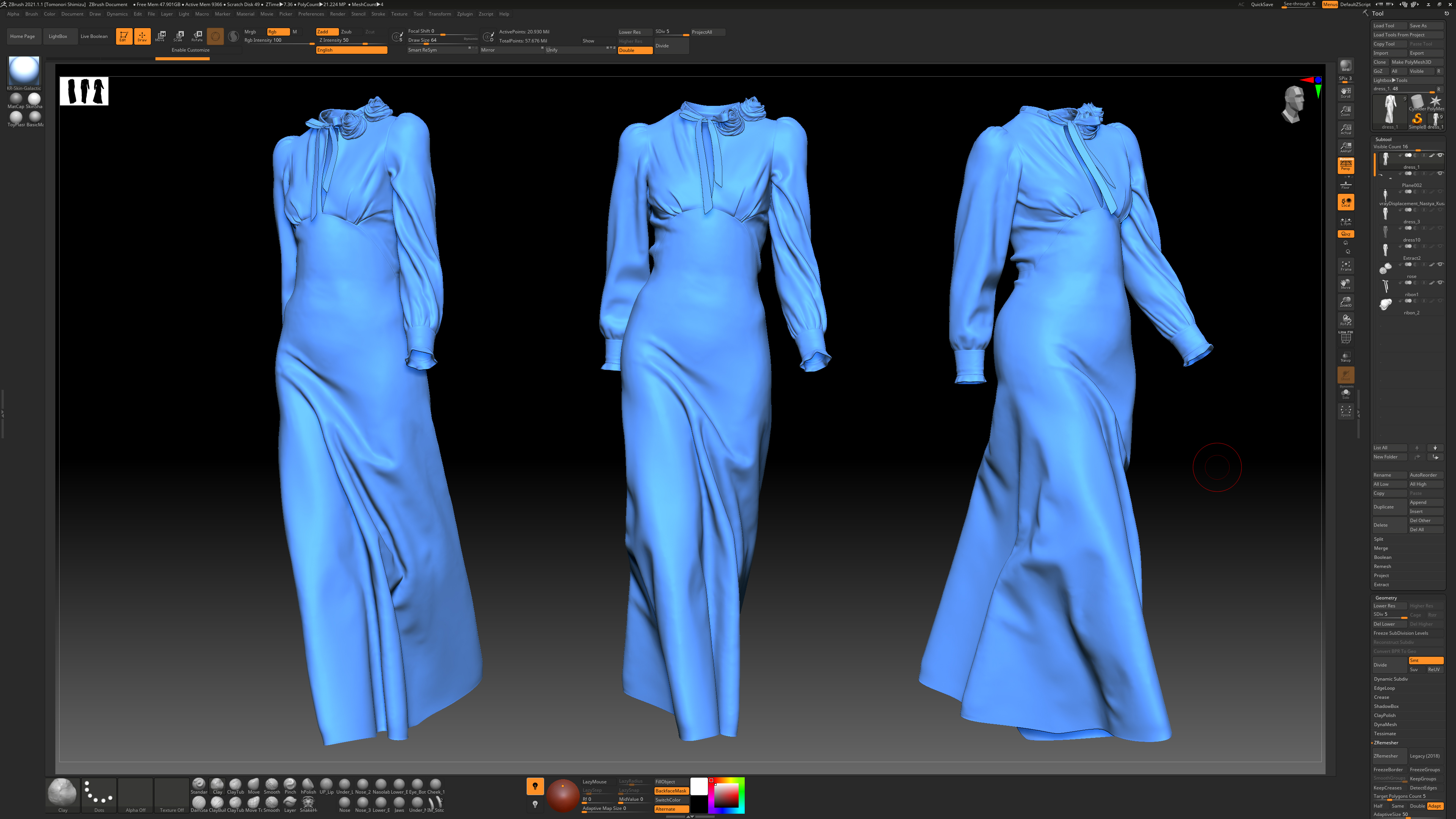Open the Brush menu
The width and height of the screenshot is (1456, 819).
click(x=31, y=14)
